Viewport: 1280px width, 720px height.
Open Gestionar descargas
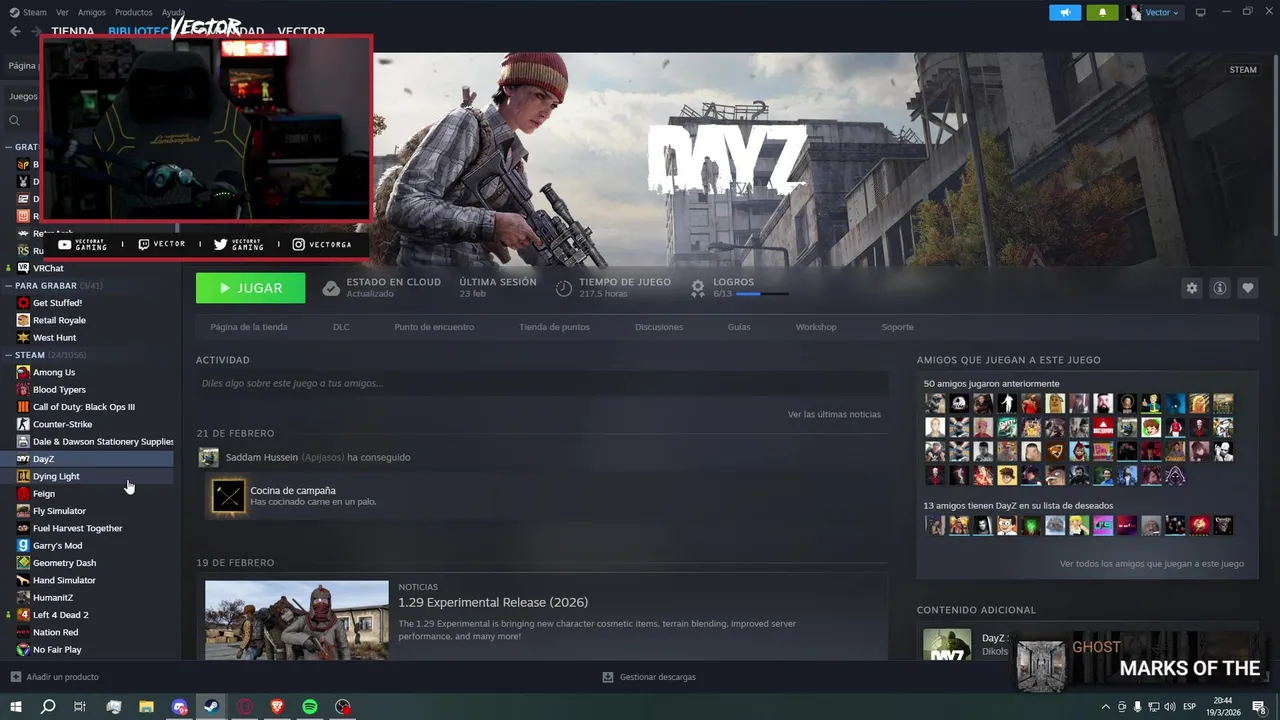tap(649, 677)
